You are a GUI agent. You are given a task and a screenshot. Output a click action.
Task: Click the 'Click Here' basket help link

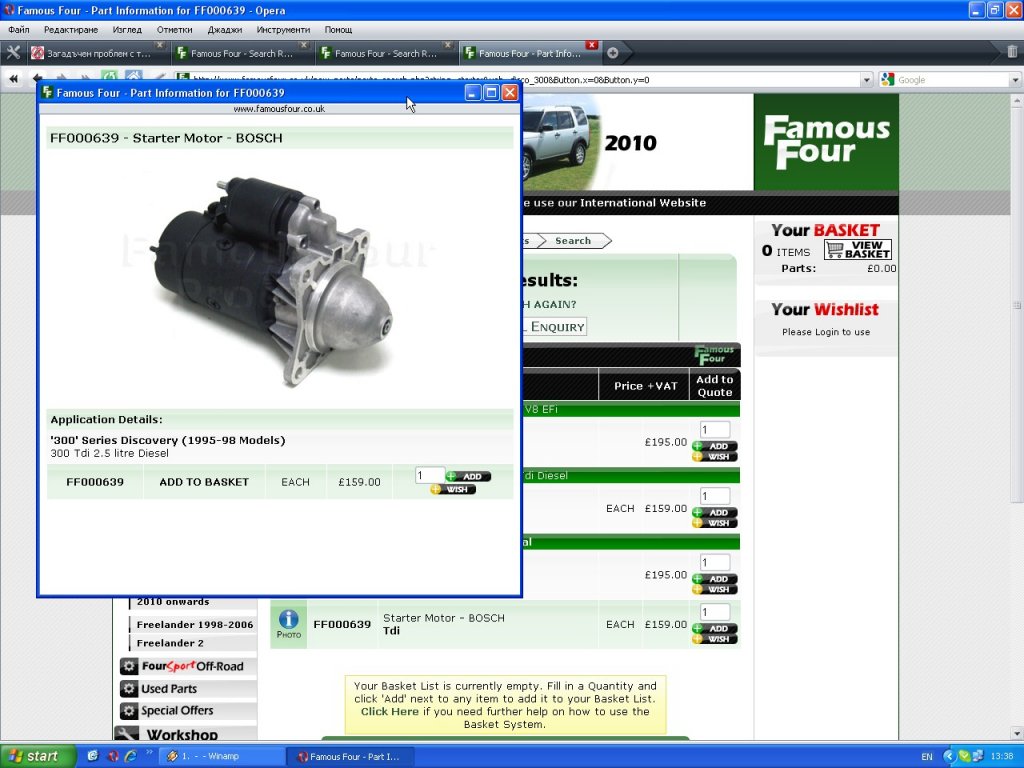390,711
